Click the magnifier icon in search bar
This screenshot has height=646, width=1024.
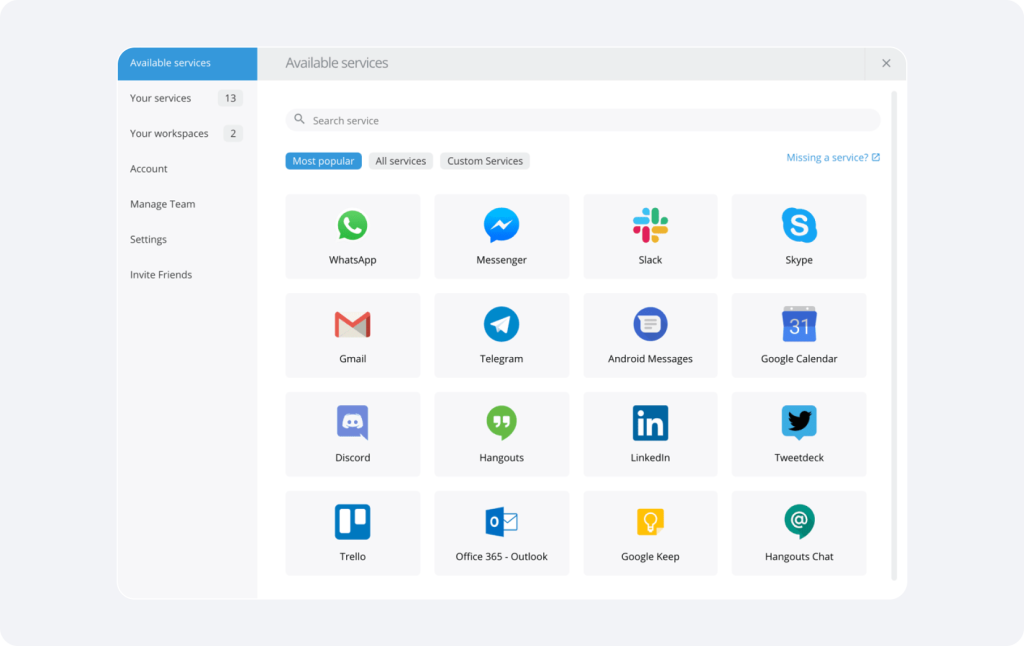coord(299,119)
